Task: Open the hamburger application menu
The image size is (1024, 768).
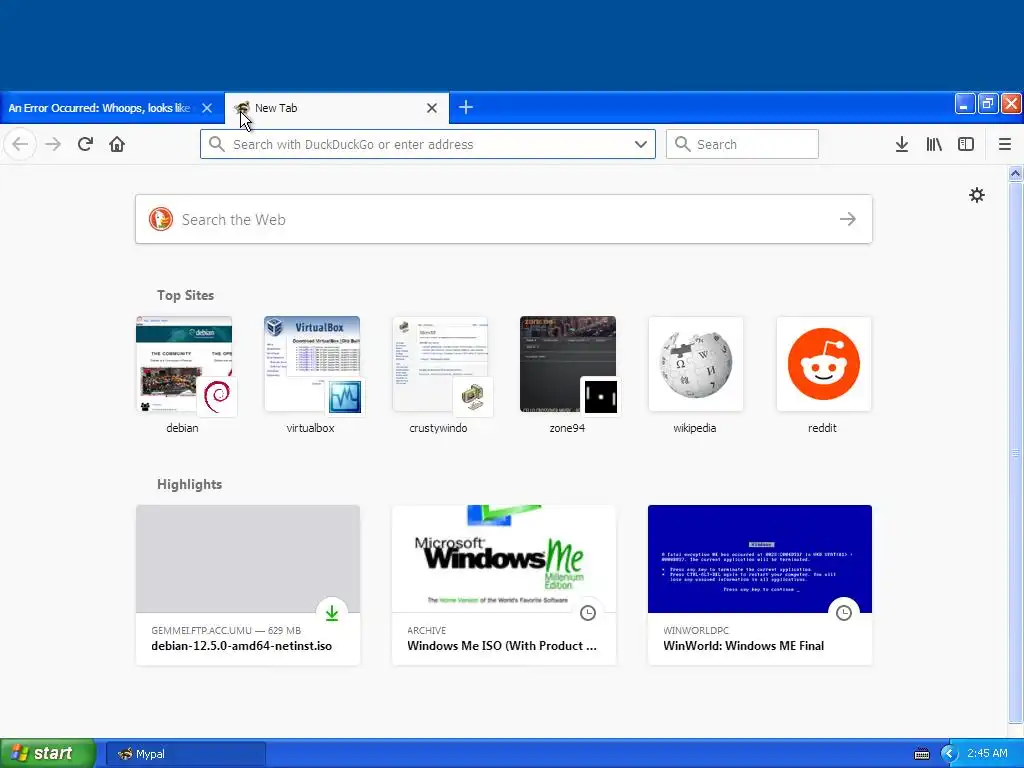Action: [x=1005, y=144]
